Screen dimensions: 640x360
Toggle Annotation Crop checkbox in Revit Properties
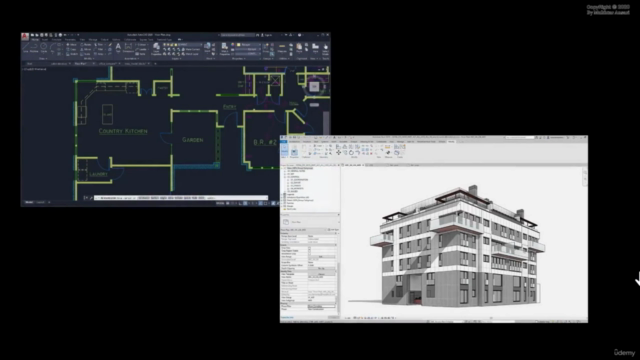click(x=309, y=254)
